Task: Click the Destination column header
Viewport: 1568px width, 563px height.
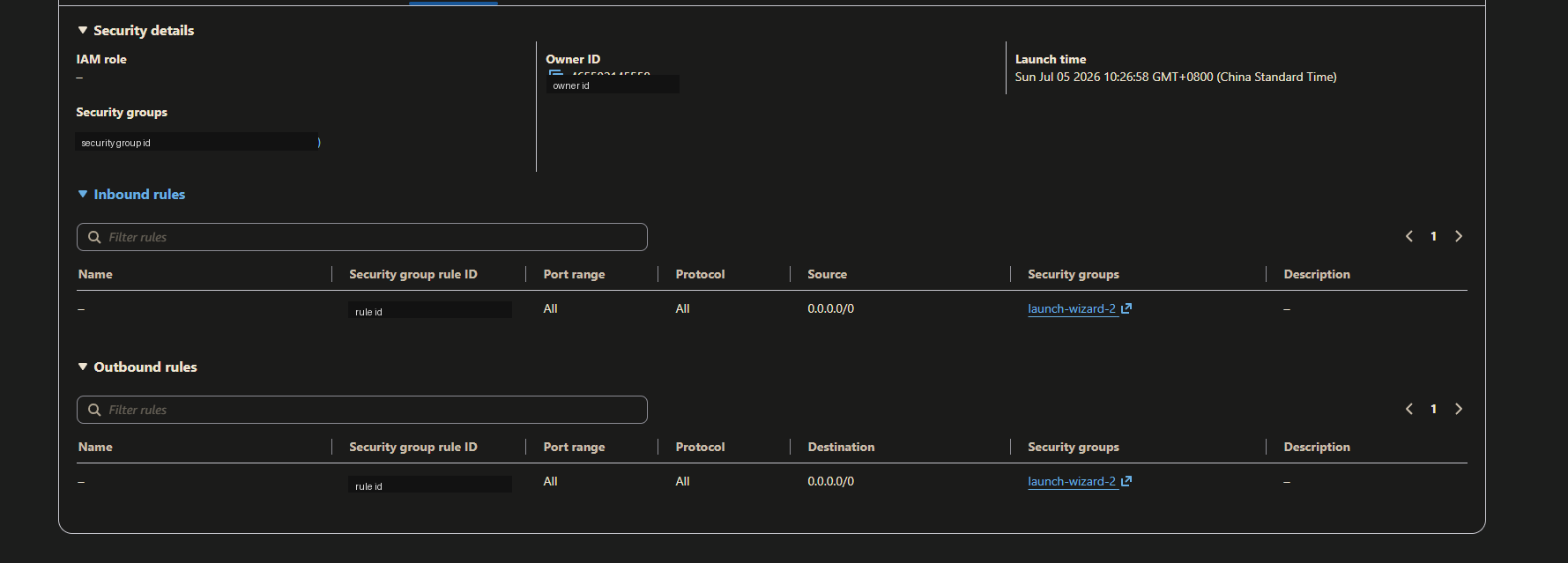Action: click(842, 447)
